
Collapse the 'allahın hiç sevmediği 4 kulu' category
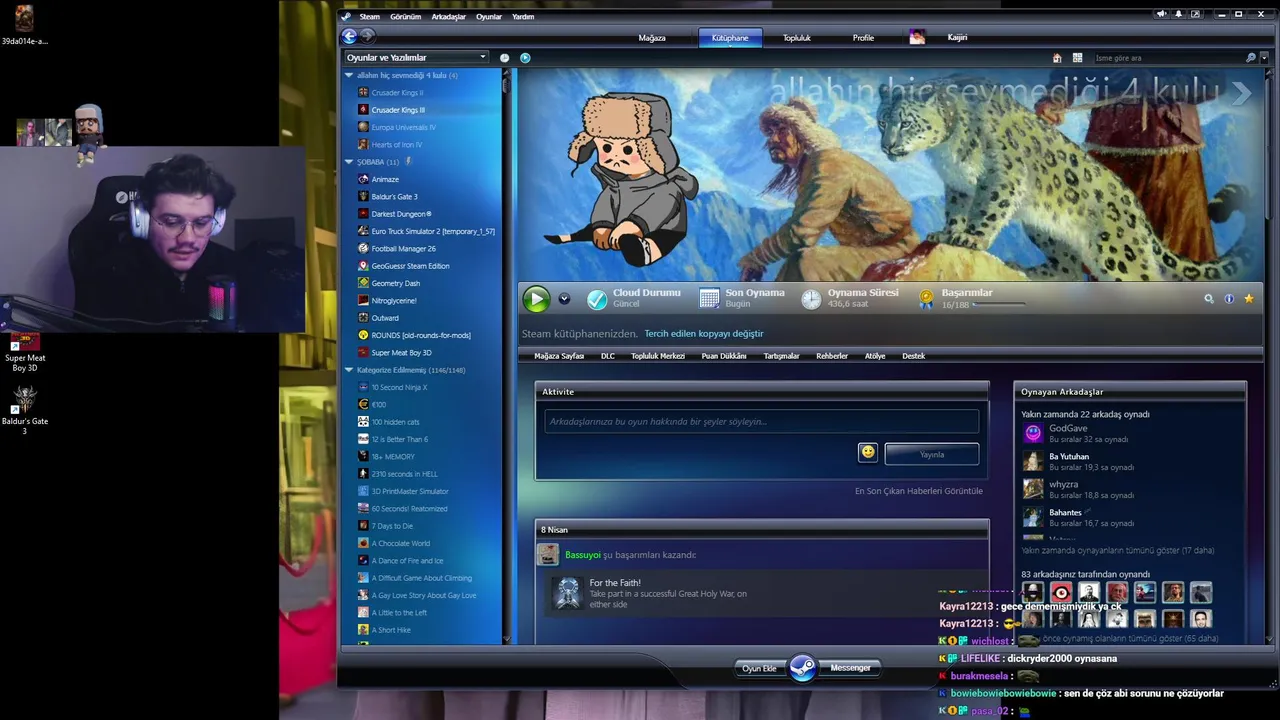pos(349,75)
